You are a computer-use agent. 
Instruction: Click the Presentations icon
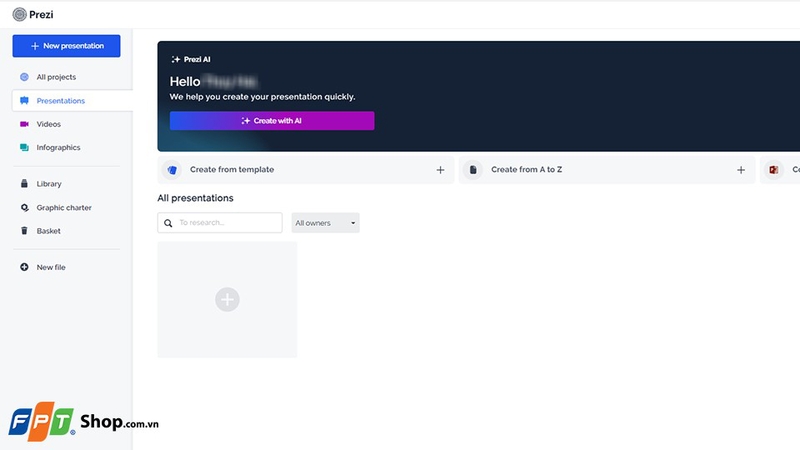coord(24,101)
